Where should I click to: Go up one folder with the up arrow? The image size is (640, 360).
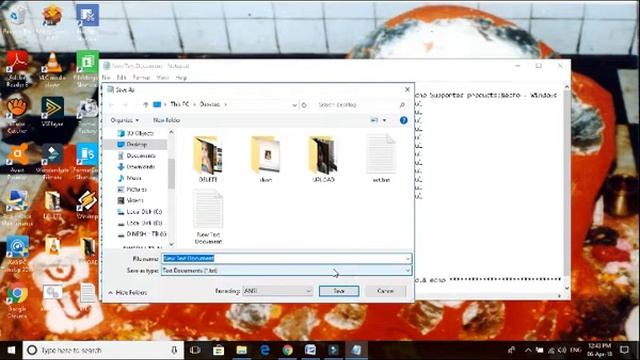[146, 105]
